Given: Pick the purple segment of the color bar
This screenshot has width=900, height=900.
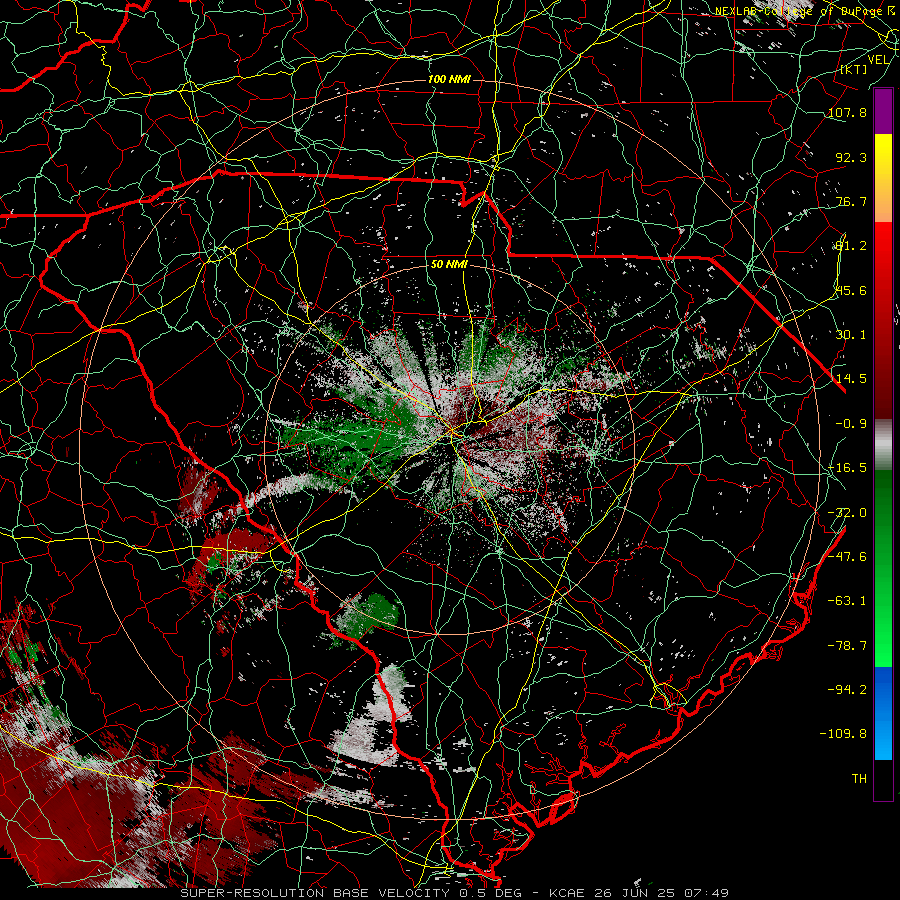Looking at the screenshot, I should click(883, 112).
